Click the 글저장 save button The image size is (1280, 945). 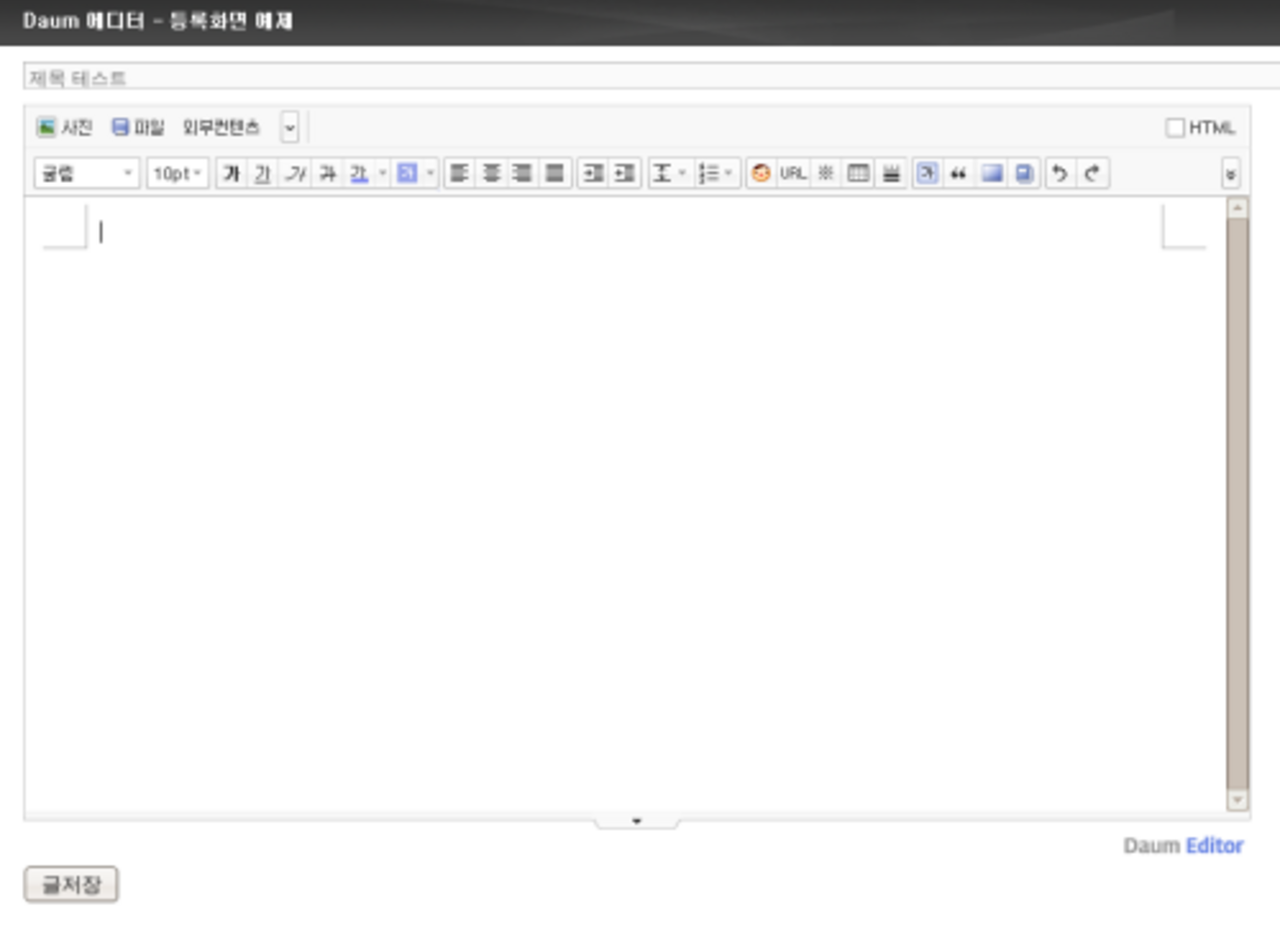click(x=71, y=885)
